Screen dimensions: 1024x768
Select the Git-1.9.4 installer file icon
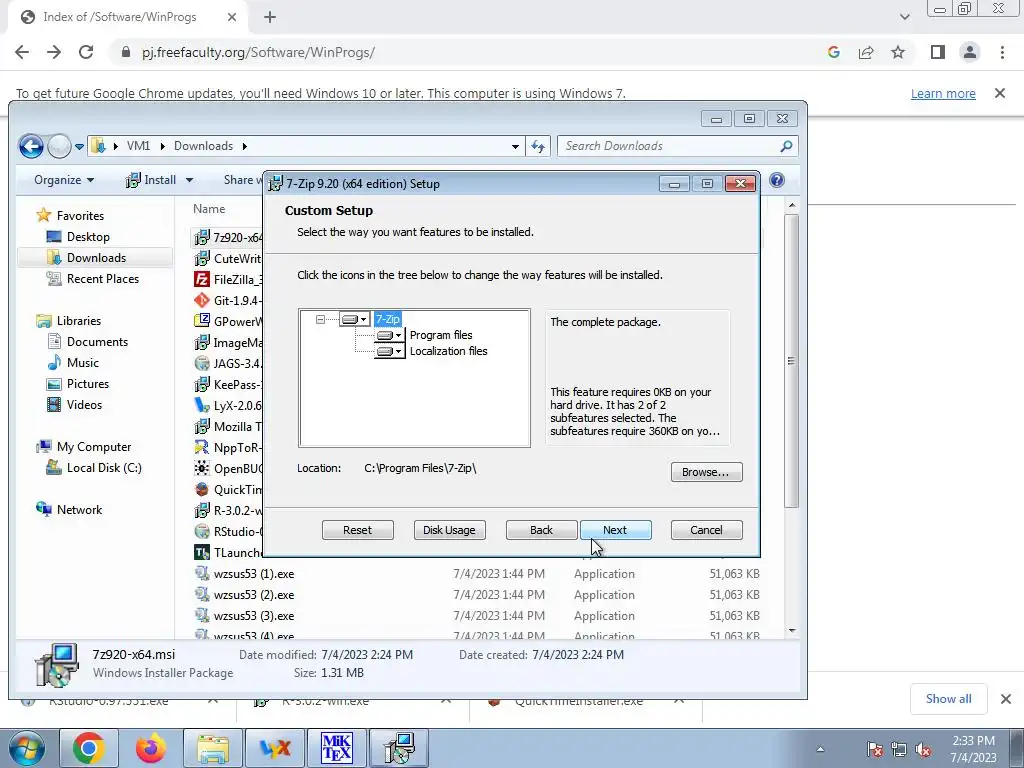(202, 300)
